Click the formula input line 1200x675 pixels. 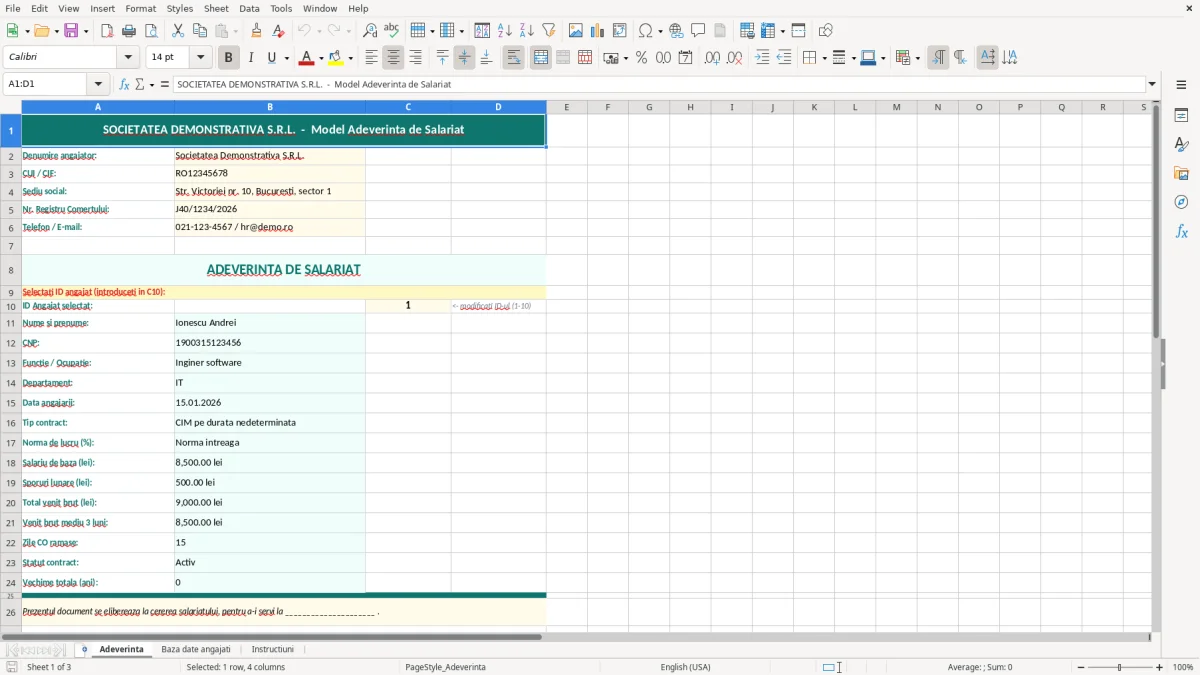coord(659,85)
